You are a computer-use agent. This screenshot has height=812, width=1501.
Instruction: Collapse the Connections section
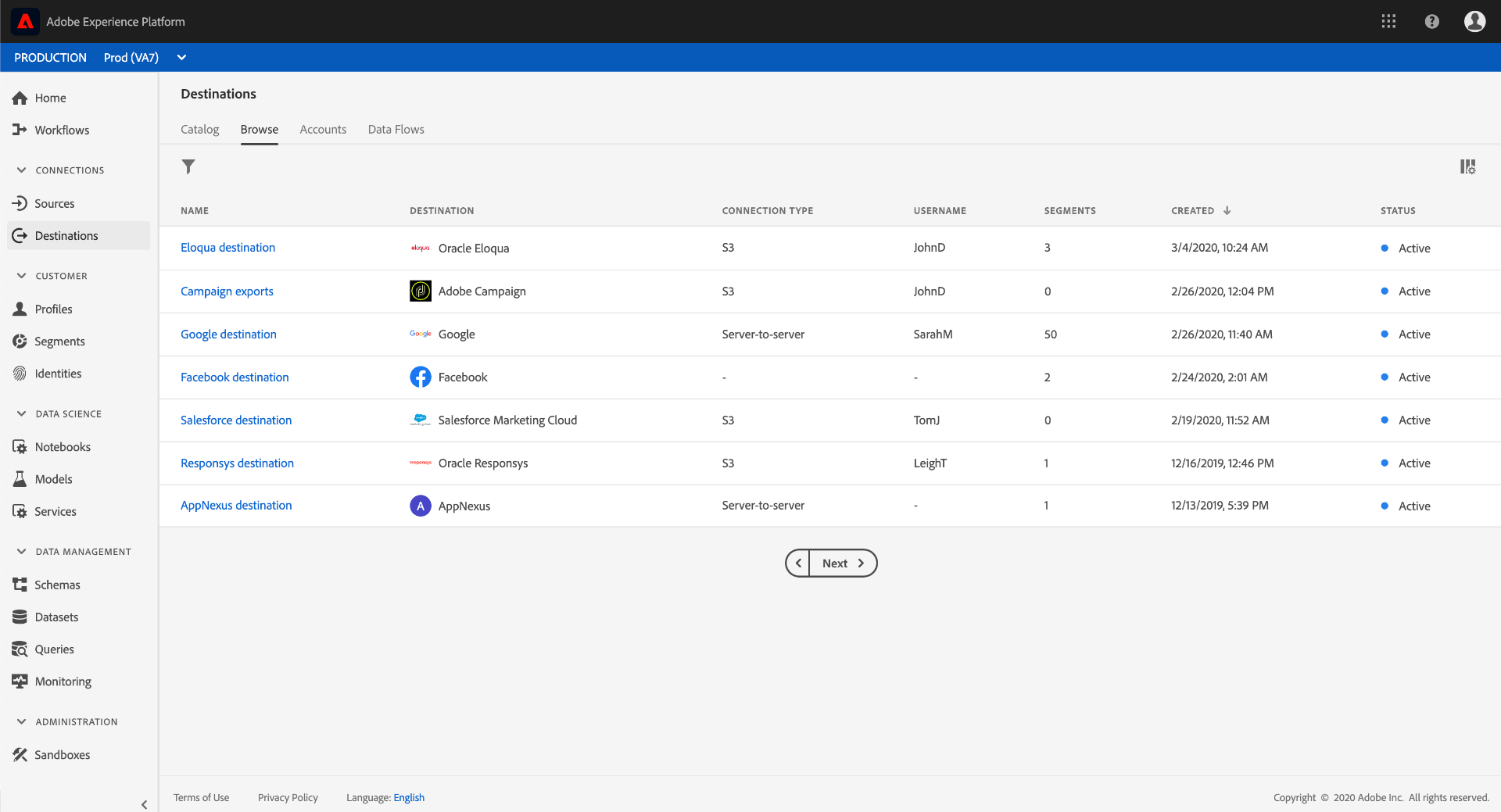pos(21,170)
